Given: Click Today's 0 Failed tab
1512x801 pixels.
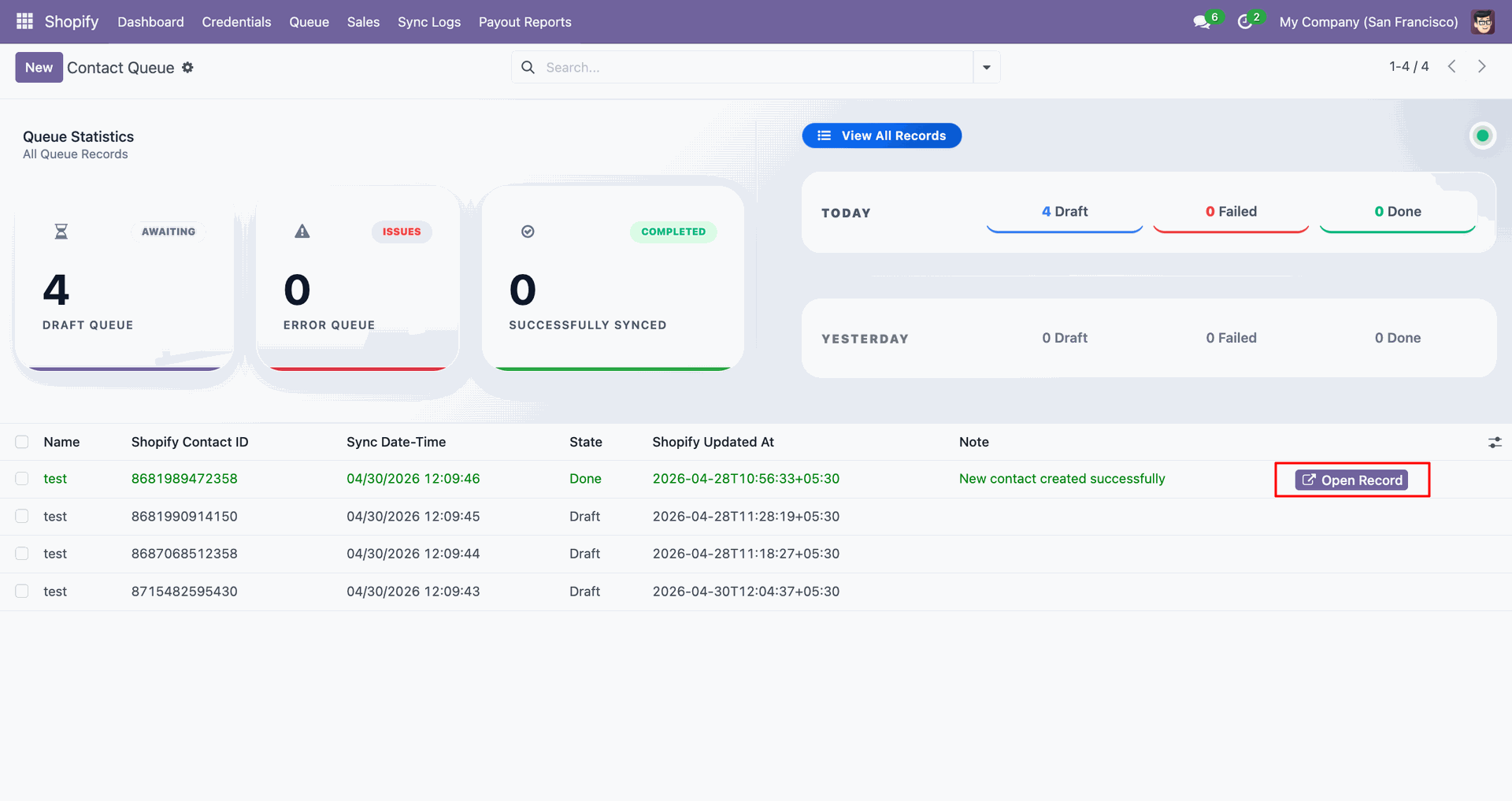Looking at the screenshot, I should 1231,212.
